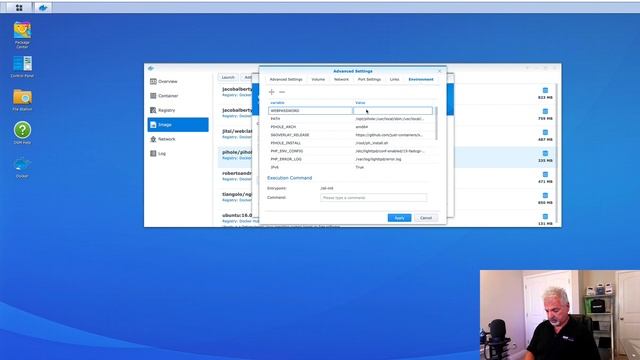Cancel the Advanced Settings dialog

[426, 218]
